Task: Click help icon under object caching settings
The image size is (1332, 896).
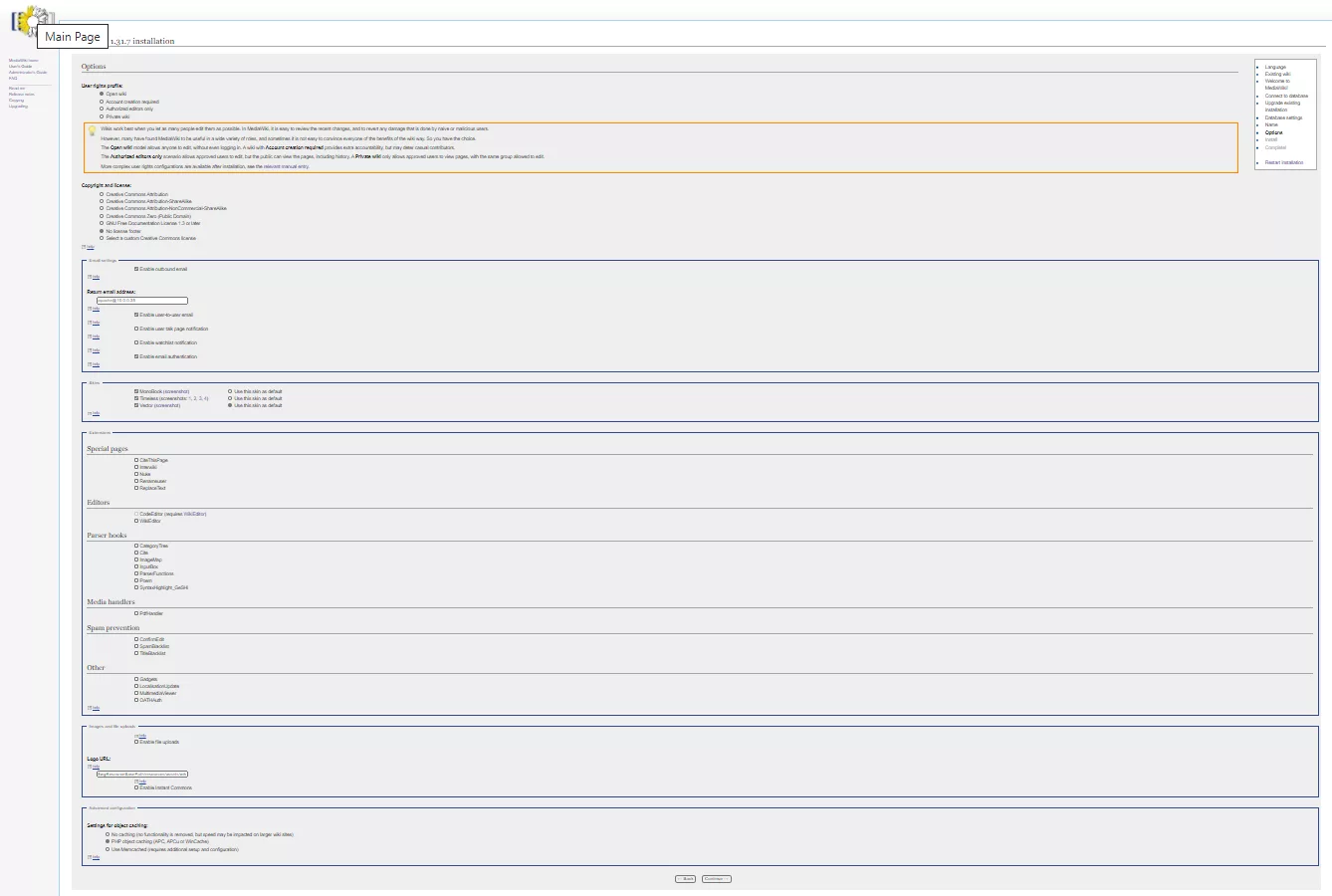Action: (94, 857)
